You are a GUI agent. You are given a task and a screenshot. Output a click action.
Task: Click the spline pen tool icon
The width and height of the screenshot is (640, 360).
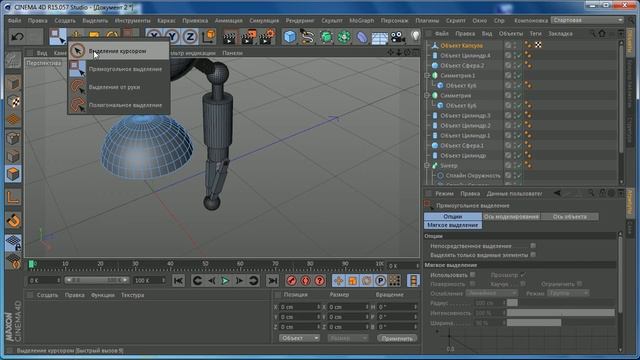pyautogui.click(x=307, y=37)
